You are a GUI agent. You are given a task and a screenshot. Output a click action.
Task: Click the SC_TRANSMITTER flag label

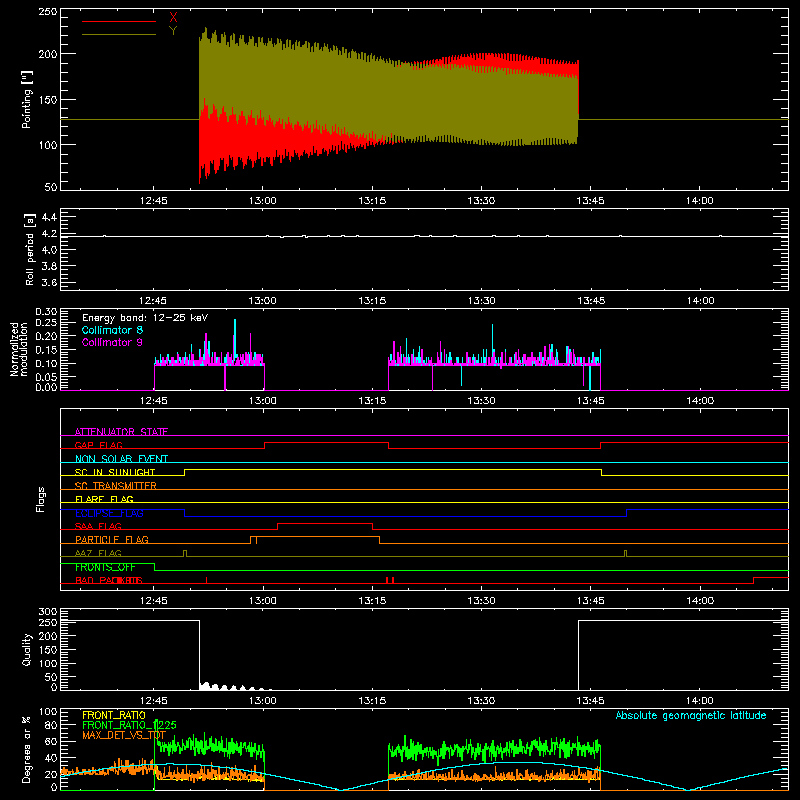point(115,486)
